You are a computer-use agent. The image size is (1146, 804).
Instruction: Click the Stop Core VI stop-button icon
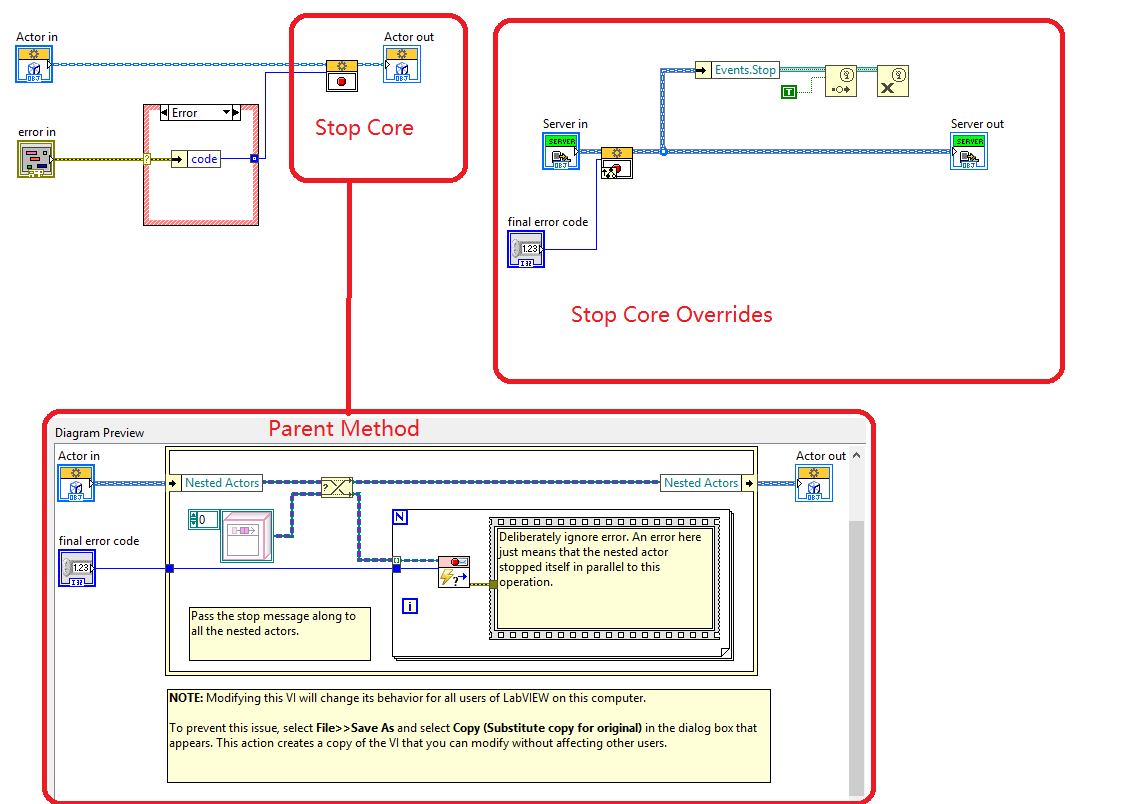(x=341, y=81)
